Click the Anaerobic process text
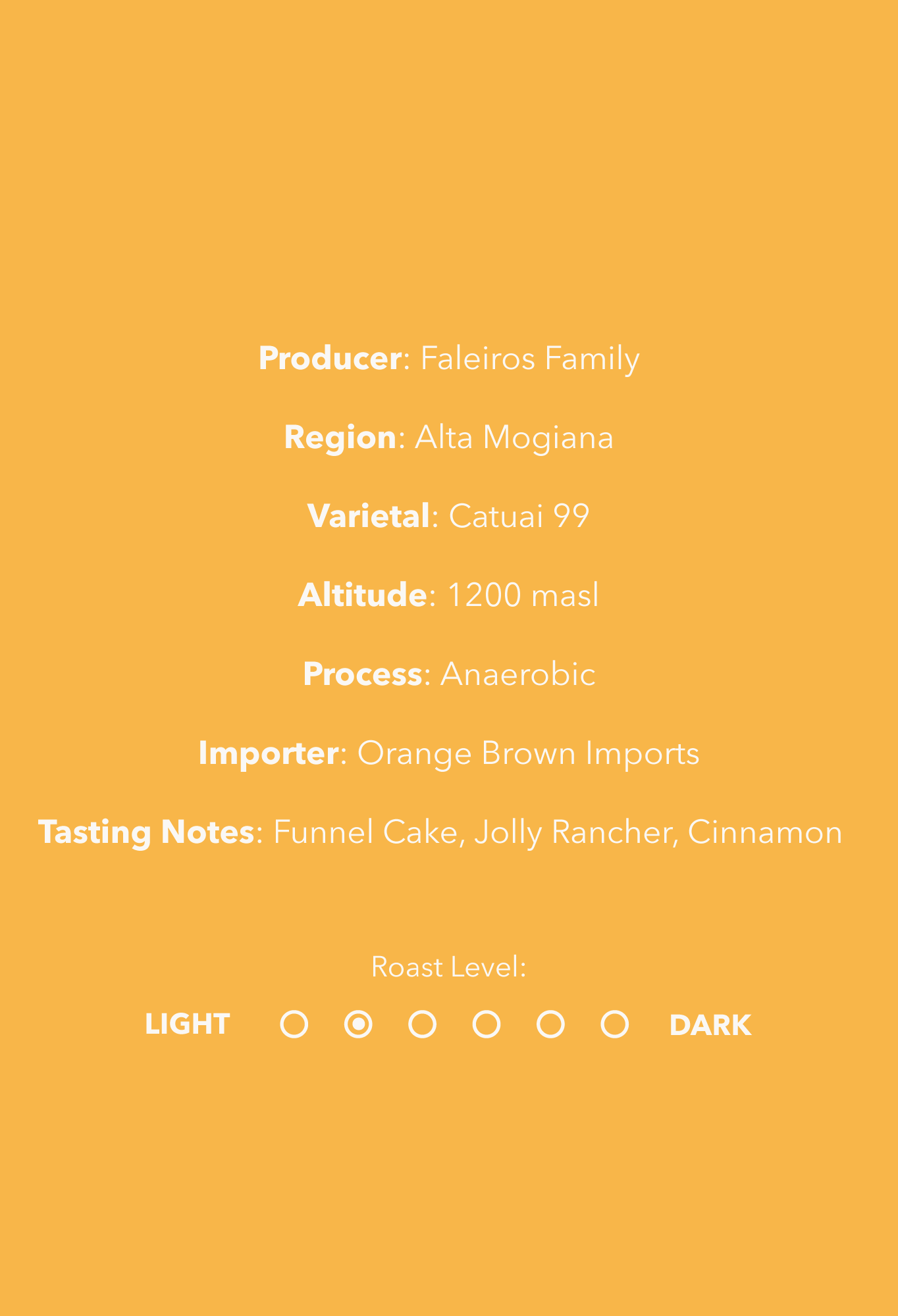 [x=517, y=674]
